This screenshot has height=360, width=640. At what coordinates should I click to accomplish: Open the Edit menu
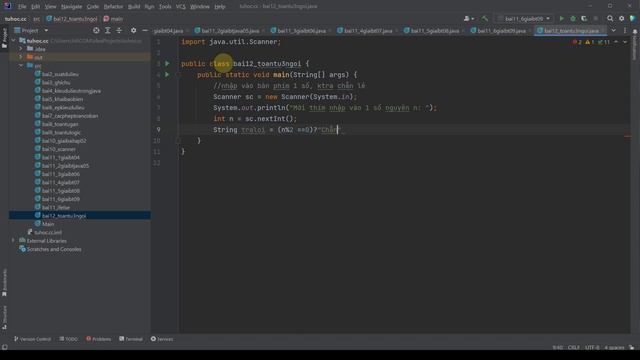[x=36, y=7]
